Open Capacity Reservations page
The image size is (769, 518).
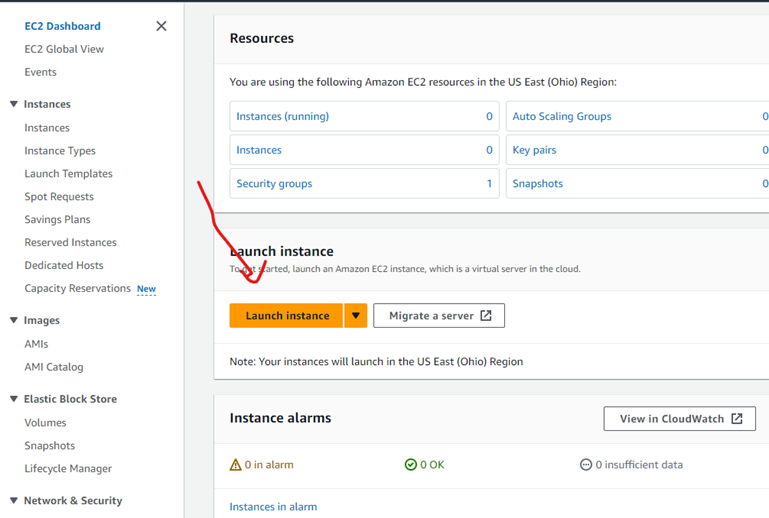coord(77,288)
